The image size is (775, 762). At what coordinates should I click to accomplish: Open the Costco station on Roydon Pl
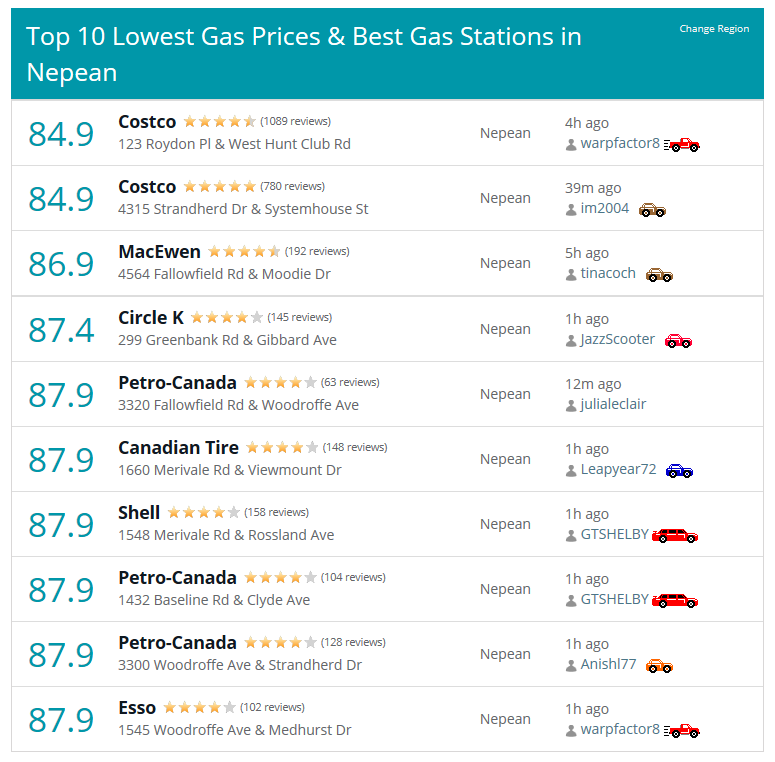147,122
